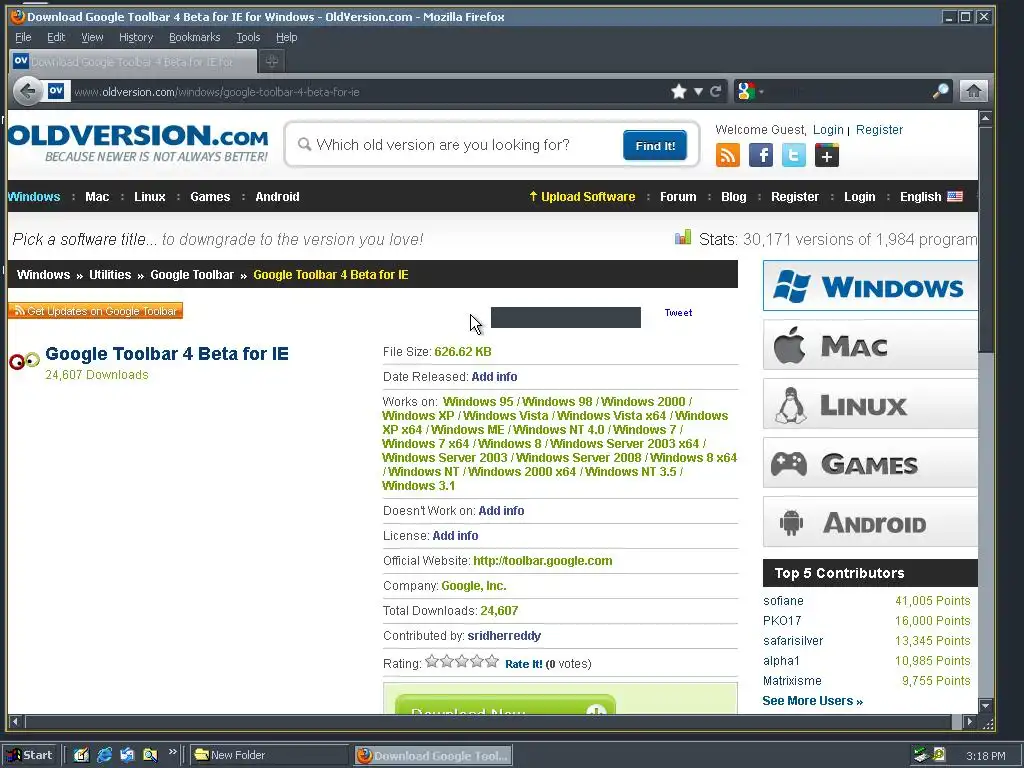The width and height of the screenshot is (1024, 768).
Task: Click the OldVersion.com logo
Action: pyautogui.click(x=138, y=143)
